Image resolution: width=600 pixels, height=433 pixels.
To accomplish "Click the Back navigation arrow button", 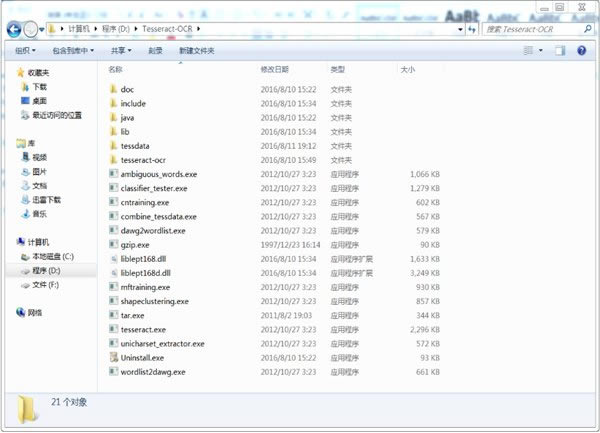I will tap(15, 30).
